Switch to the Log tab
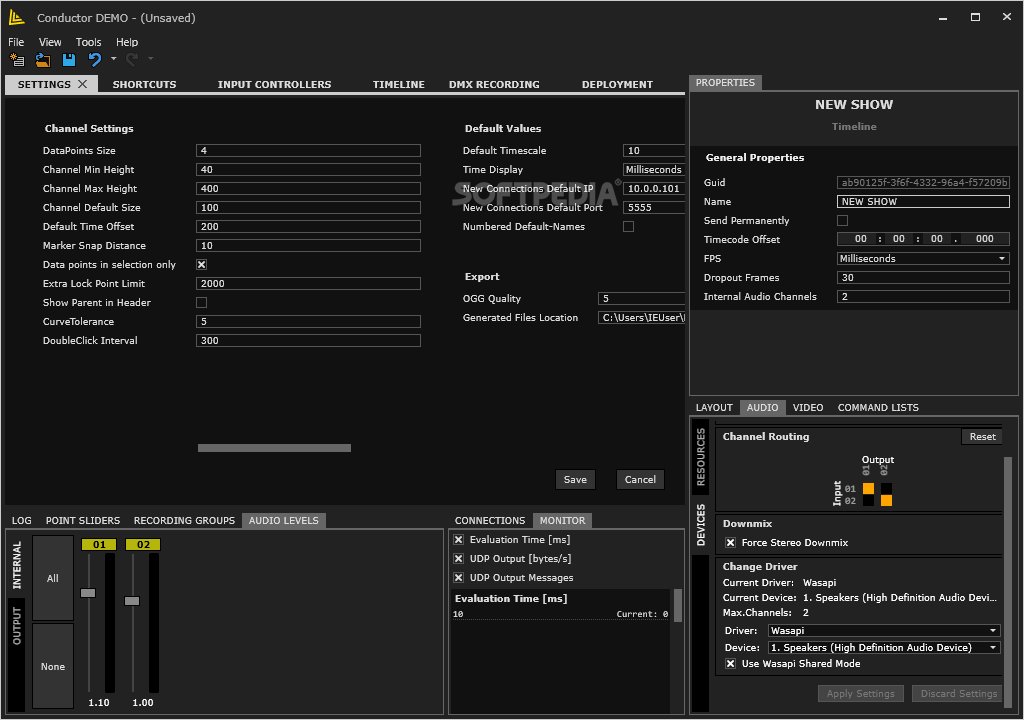 tap(22, 521)
